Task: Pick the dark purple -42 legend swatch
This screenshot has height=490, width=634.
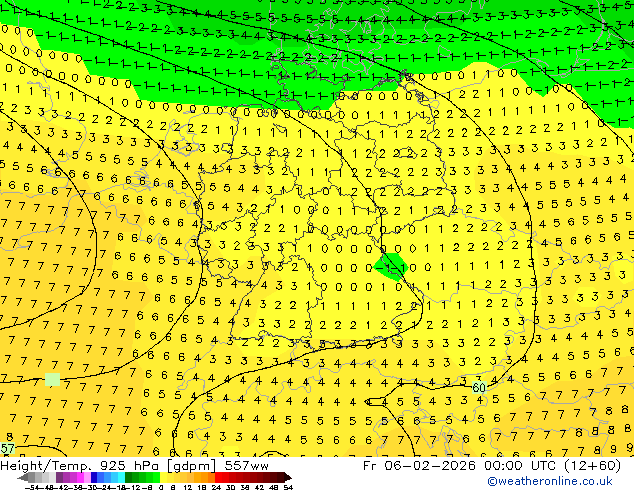Action: click(x=59, y=477)
